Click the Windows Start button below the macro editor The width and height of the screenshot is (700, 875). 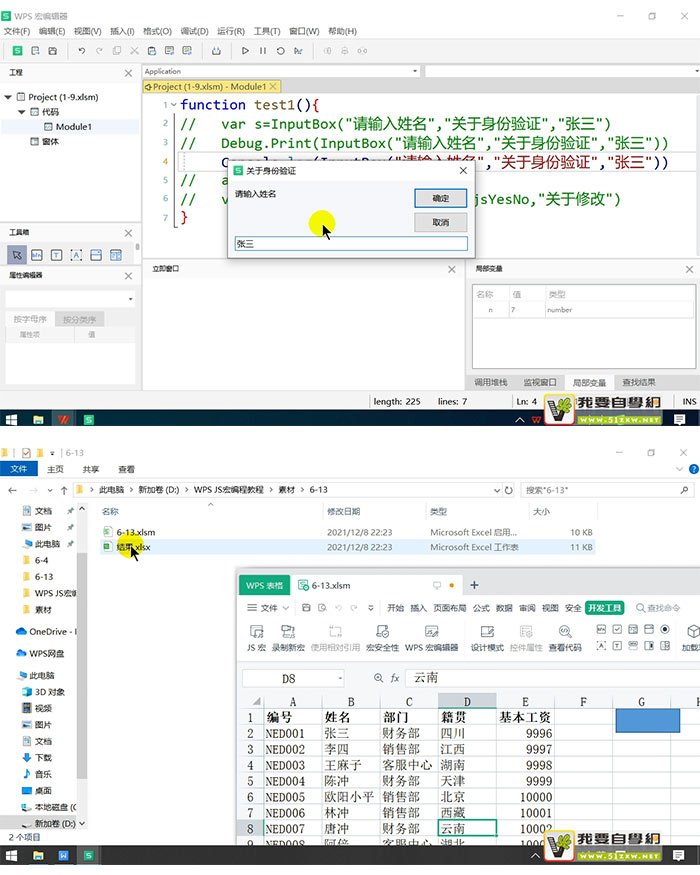point(11,419)
